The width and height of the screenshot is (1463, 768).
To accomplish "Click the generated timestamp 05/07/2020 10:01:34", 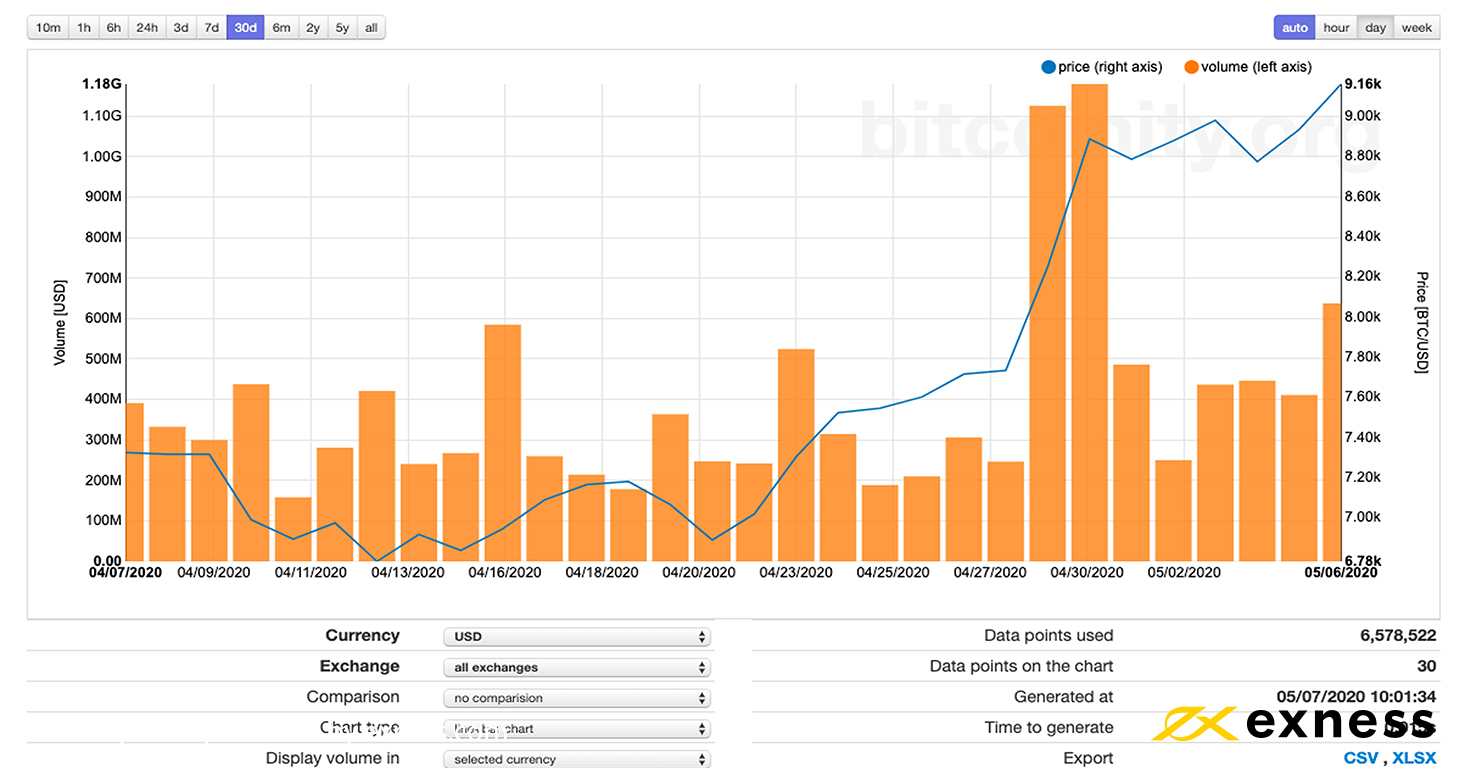I will coord(1357,697).
